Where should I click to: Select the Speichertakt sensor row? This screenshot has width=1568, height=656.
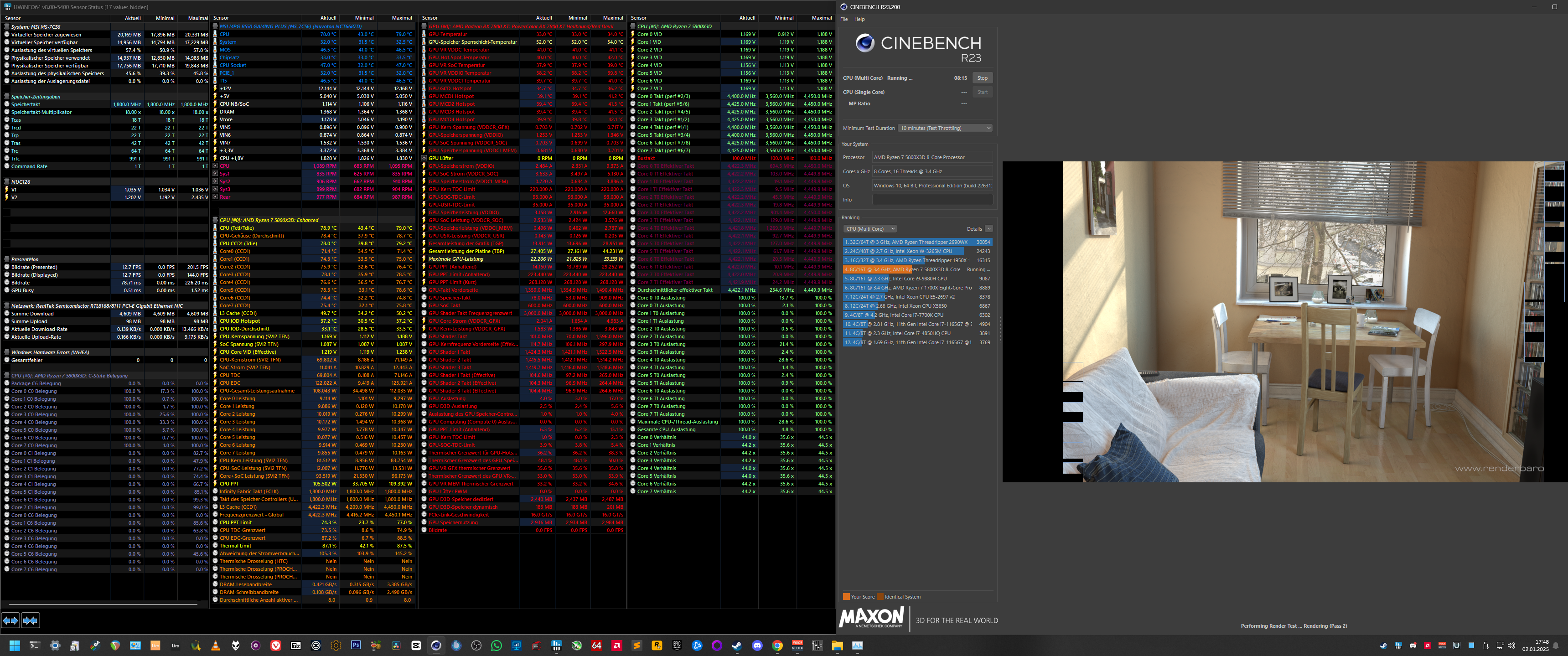click(x=26, y=104)
